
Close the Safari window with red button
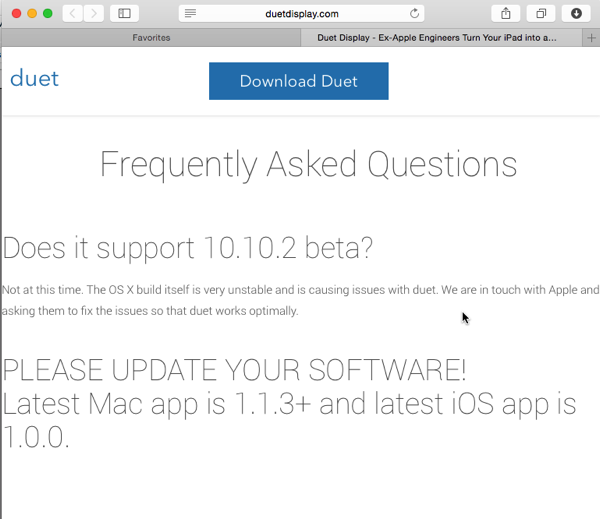coord(16,14)
